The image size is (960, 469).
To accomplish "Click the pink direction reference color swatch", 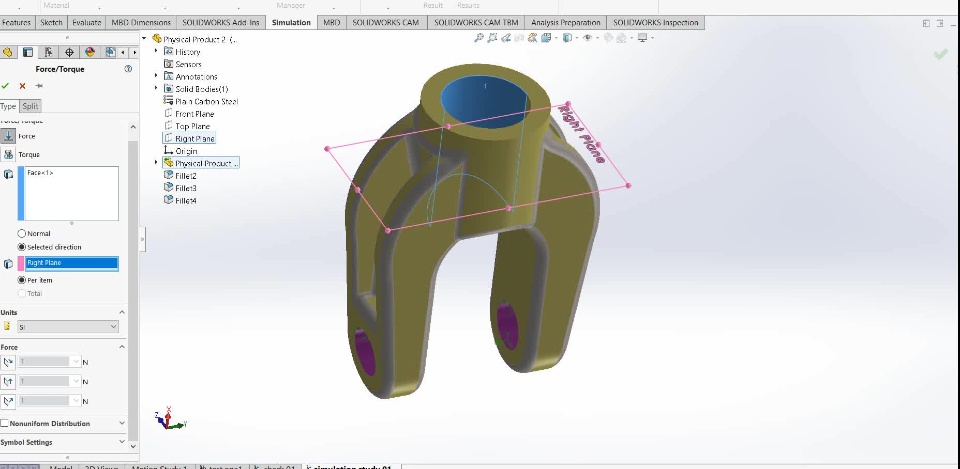I will click(x=21, y=263).
